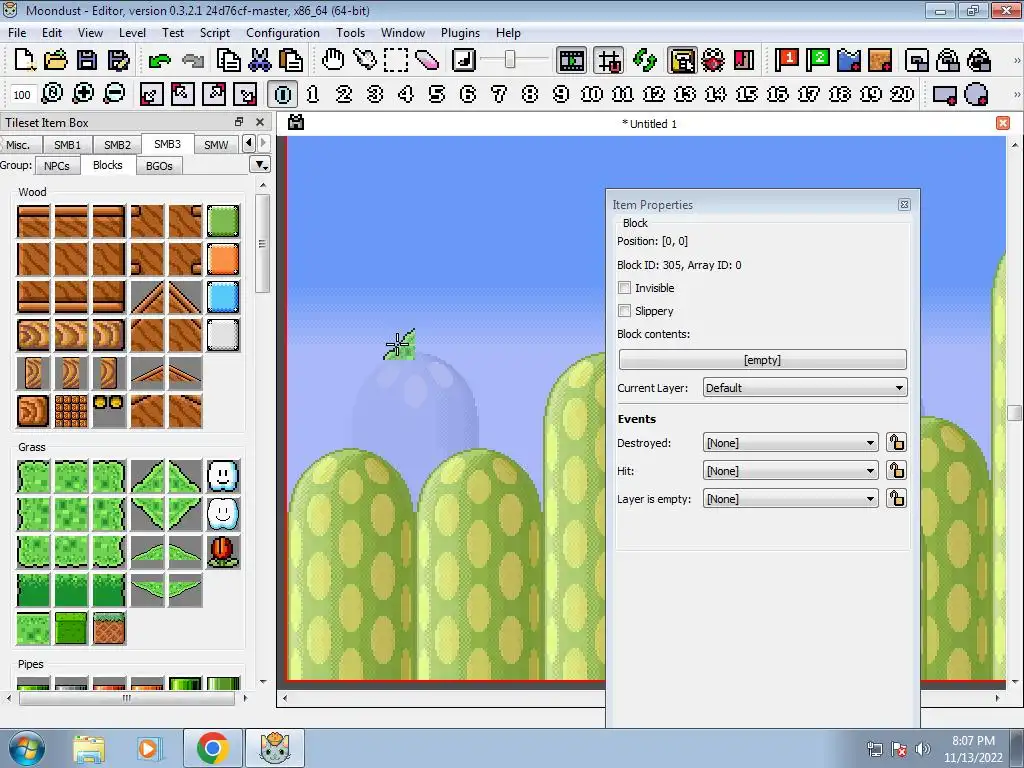
Task: Cut selection with the scissors icon
Action: pos(260,60)
